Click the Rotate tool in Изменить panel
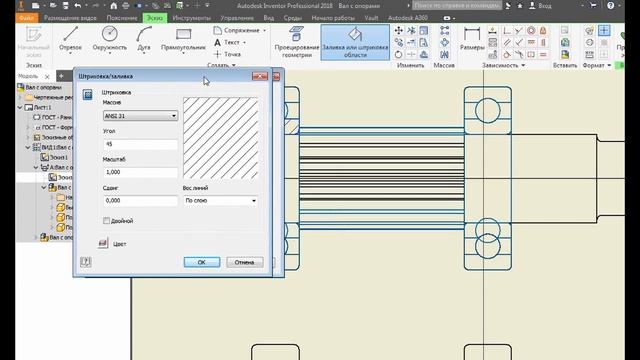 point(399,54)
